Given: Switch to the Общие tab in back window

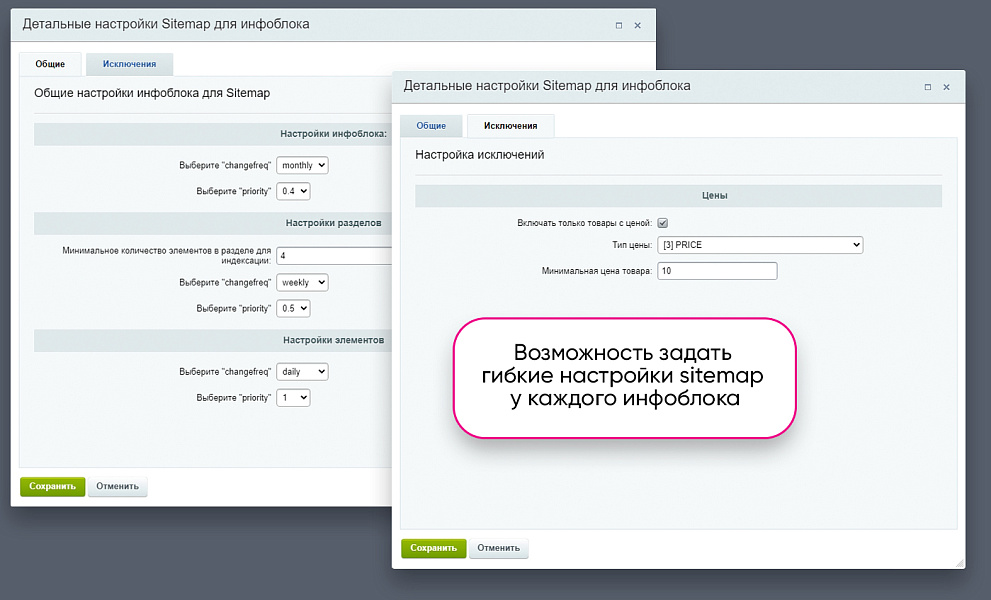Looking at the screenshot, I should pyautogui.click(x=50, y=63).
